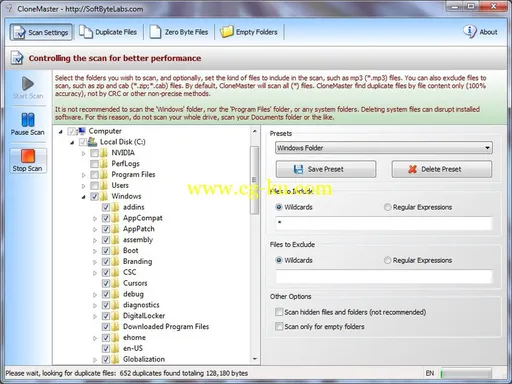The height and width of the screenshot is (384, 512).
Task: Click the folder tree scroll-down arrow
Action: click(255, 359)
